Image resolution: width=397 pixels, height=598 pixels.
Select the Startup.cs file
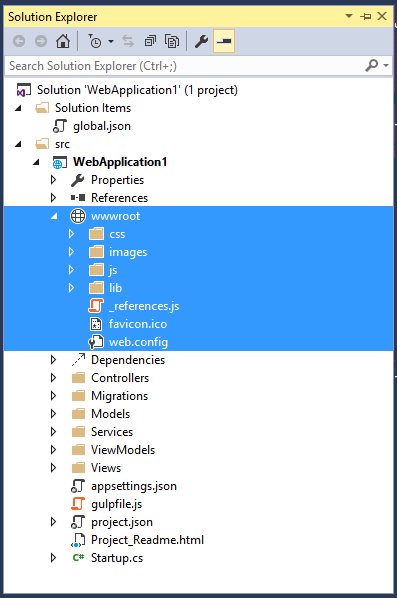coord(117,558)
